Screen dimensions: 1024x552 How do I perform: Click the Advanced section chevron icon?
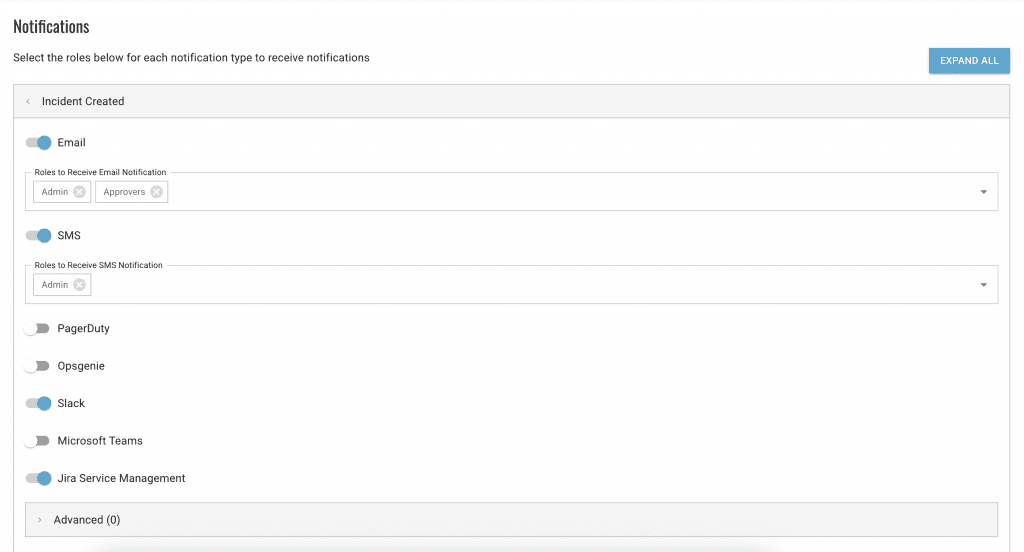pyautogui.click(x=39, y=520)
